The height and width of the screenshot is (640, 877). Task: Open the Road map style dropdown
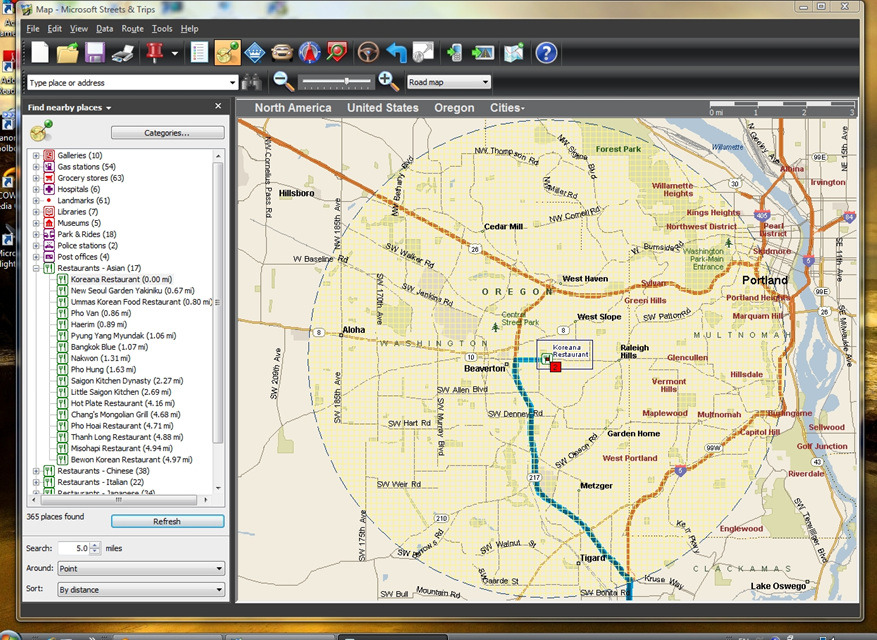point(449,82)
